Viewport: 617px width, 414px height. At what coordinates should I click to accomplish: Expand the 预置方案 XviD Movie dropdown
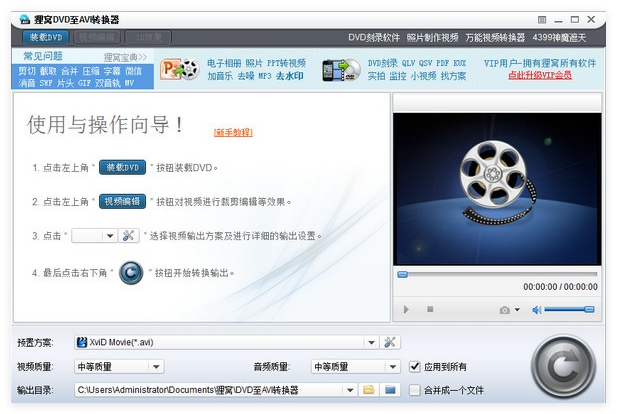click(x=372, y=342)
